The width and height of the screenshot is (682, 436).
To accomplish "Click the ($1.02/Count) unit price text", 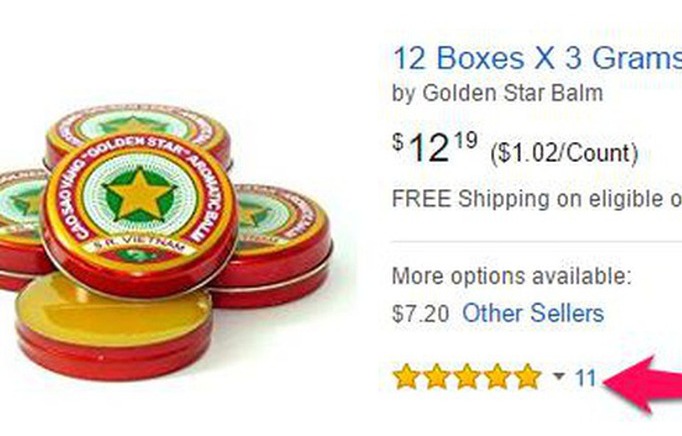I will 564,153.
